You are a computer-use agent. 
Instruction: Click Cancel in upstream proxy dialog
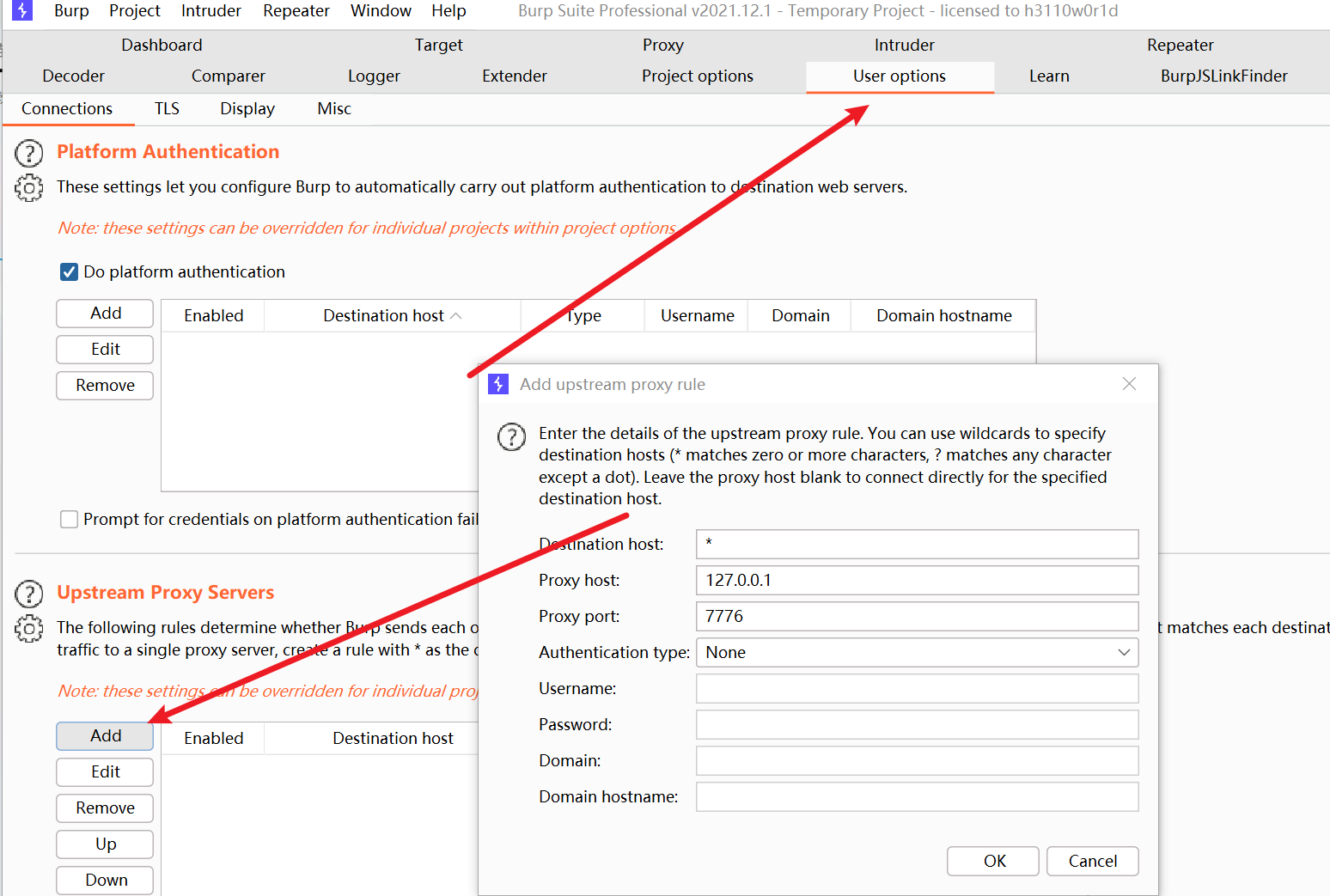pos(1093,862)
